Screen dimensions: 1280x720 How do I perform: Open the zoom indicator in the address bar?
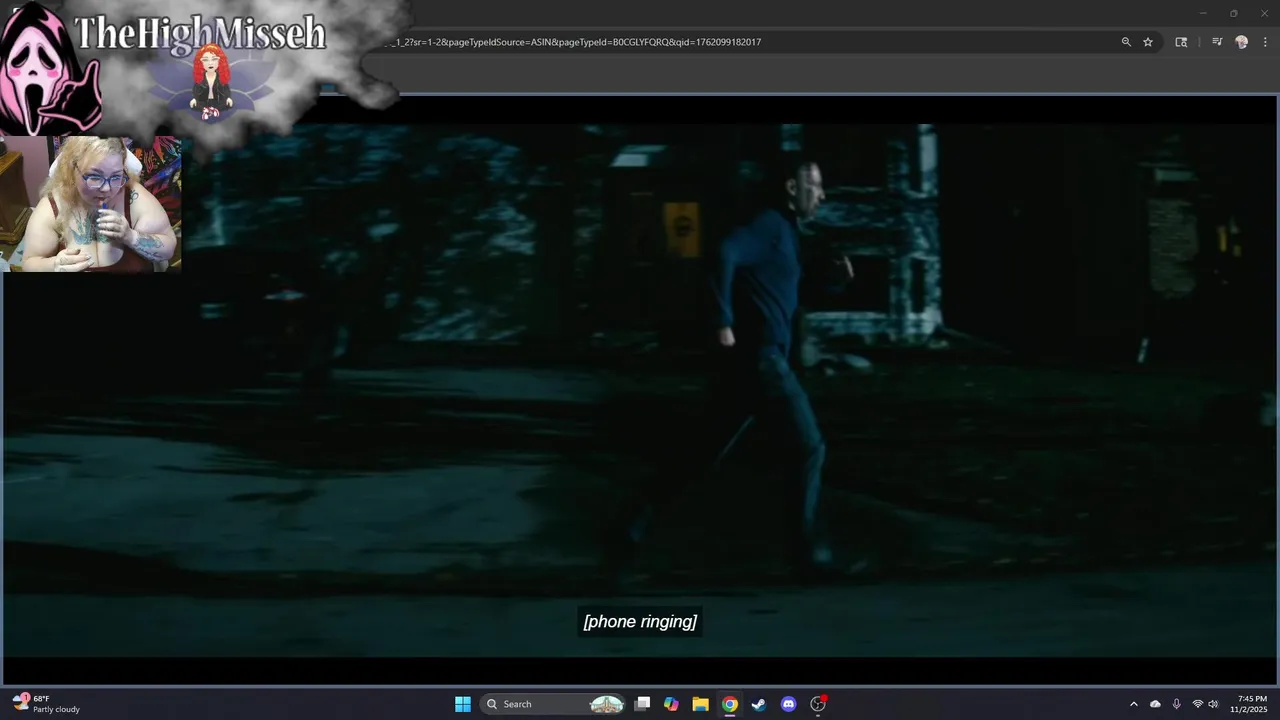(1126, 42)
